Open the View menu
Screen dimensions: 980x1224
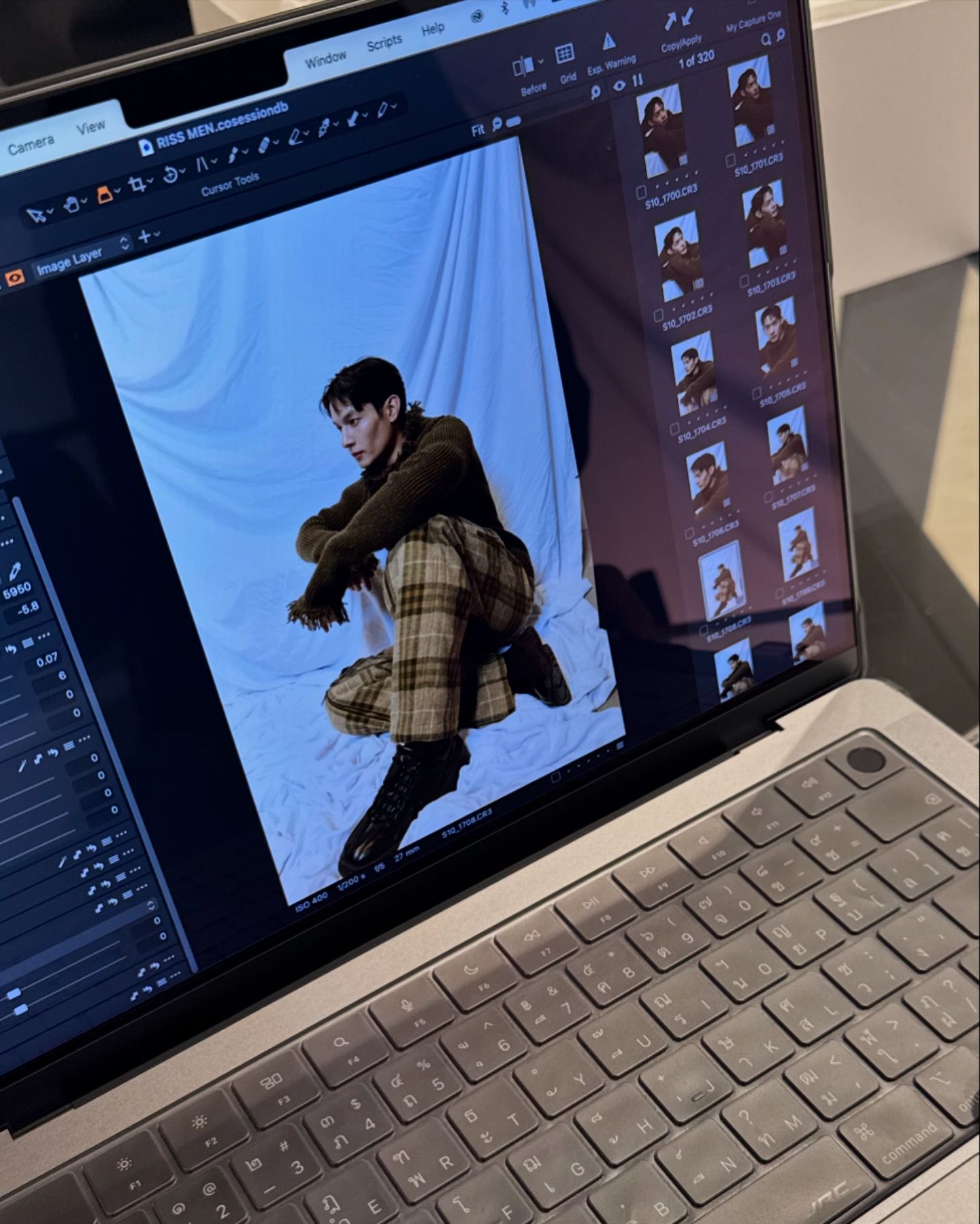coord(91,127)
